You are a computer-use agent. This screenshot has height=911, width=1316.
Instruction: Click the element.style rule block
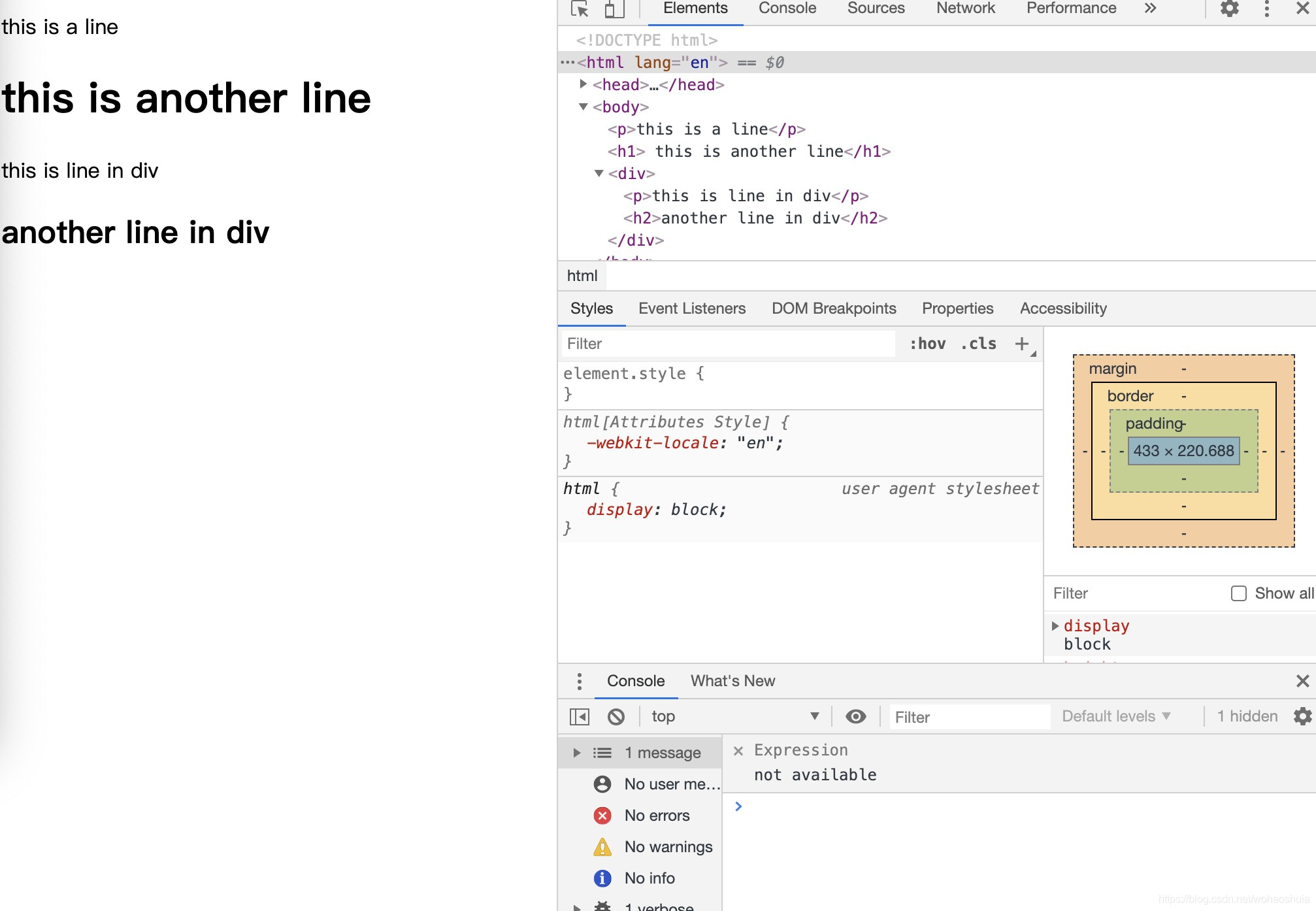(x=800, y=384)
